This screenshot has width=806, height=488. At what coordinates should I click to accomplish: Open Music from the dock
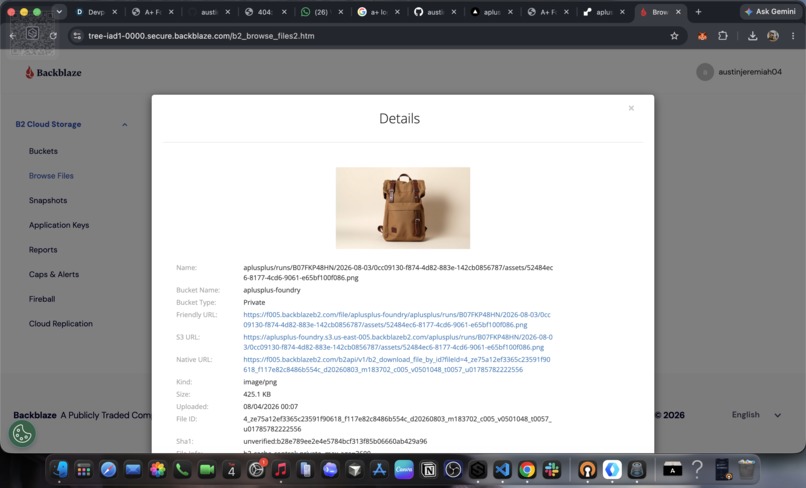click(x=281, y=469)
